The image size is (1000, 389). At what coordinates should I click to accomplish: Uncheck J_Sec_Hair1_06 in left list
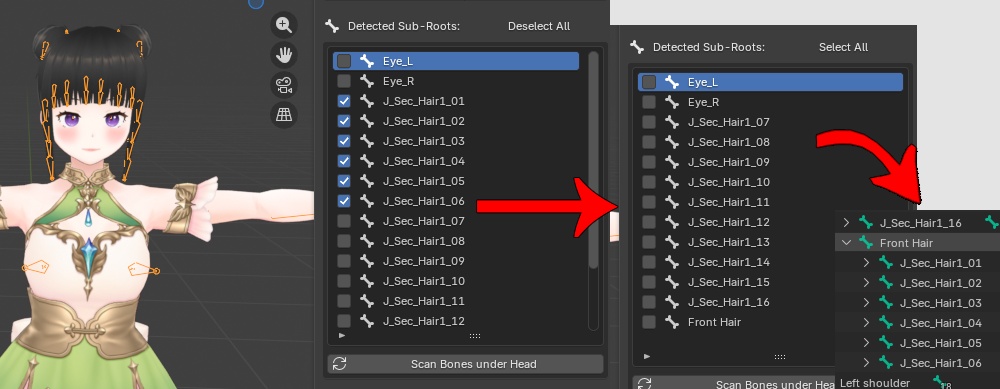click(x=344, y=201)
